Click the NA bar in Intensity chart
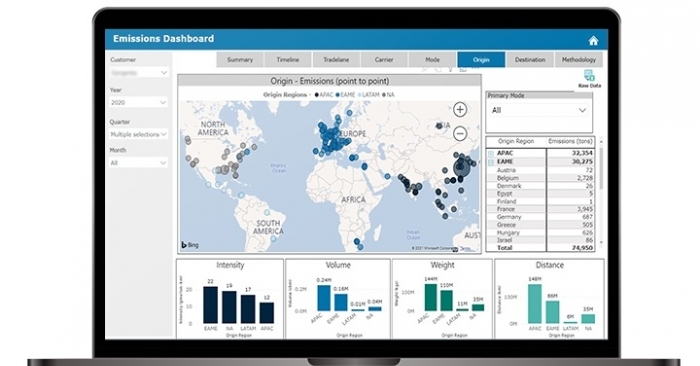 coord(229,307)
